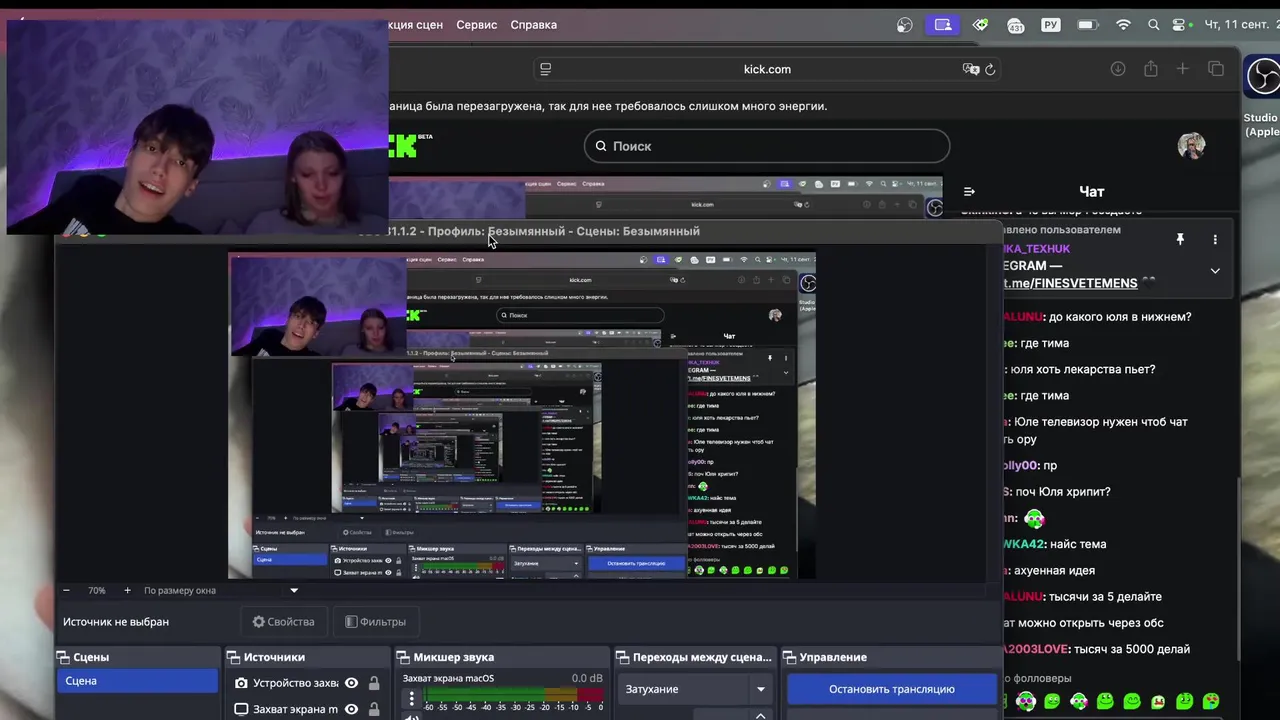Open the t.me/FINESVETEMENS link

click(x=1070, y=283)
